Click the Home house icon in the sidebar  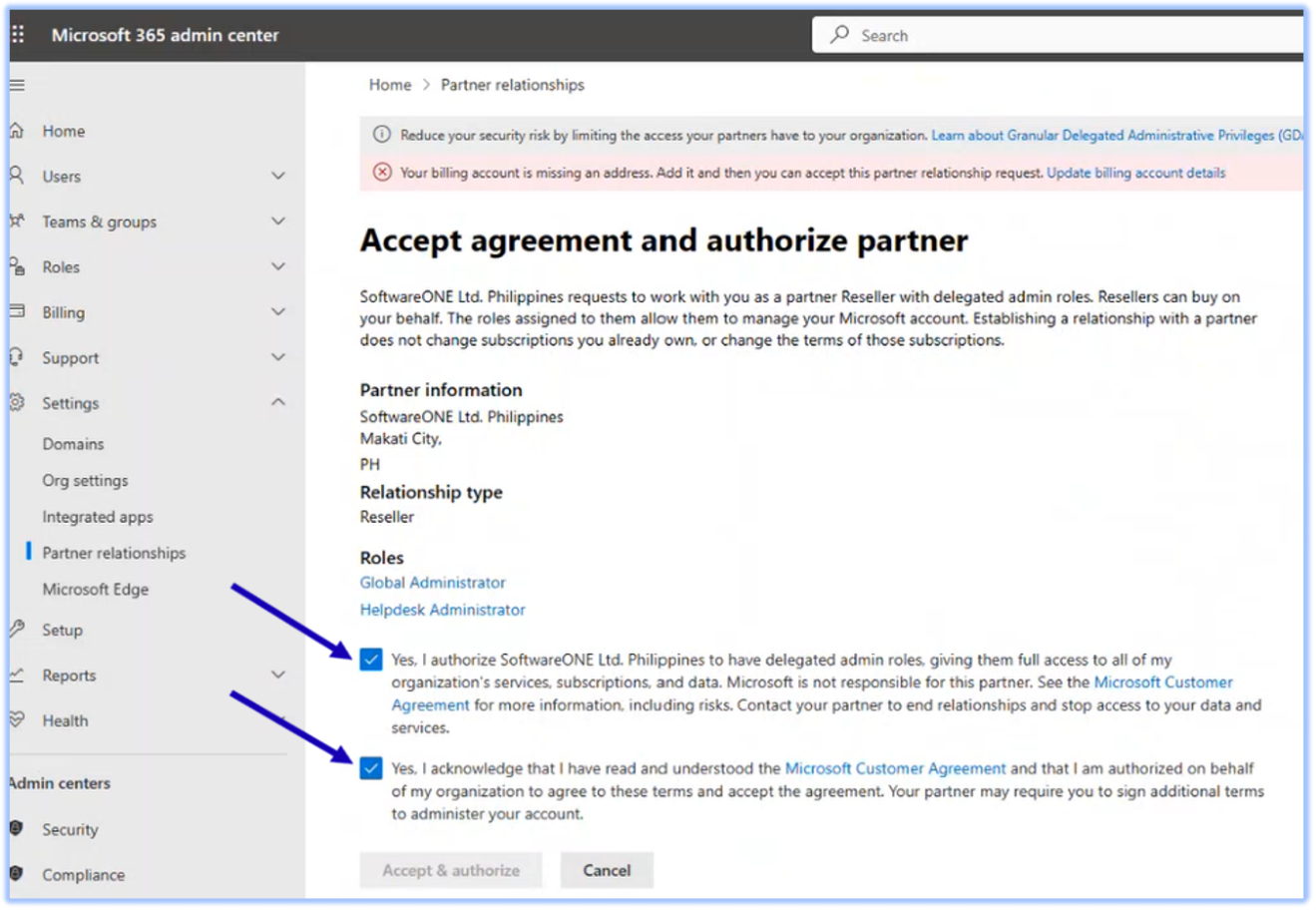pos(17,131)
